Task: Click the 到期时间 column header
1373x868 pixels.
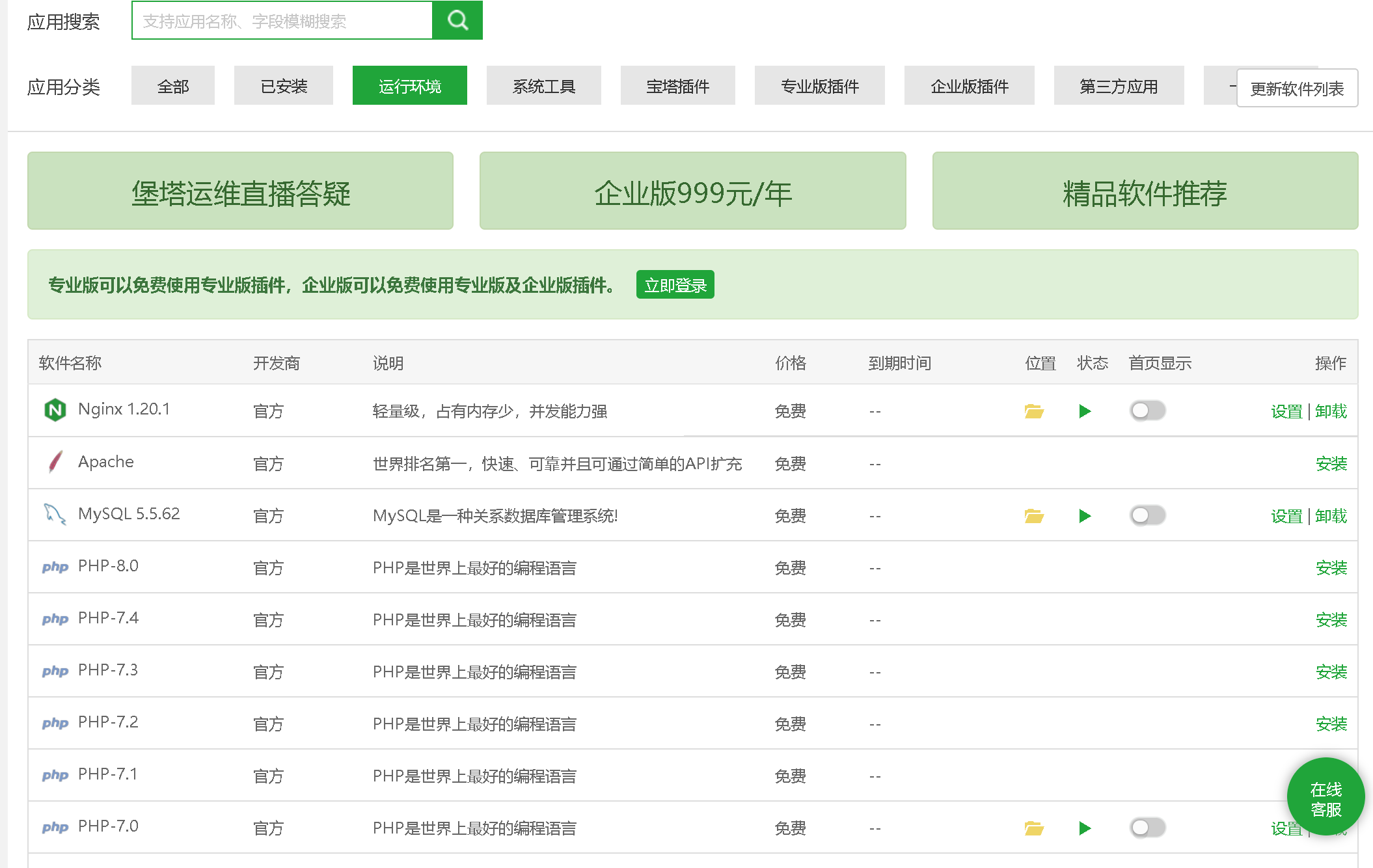Action: (x=899, y=363)
